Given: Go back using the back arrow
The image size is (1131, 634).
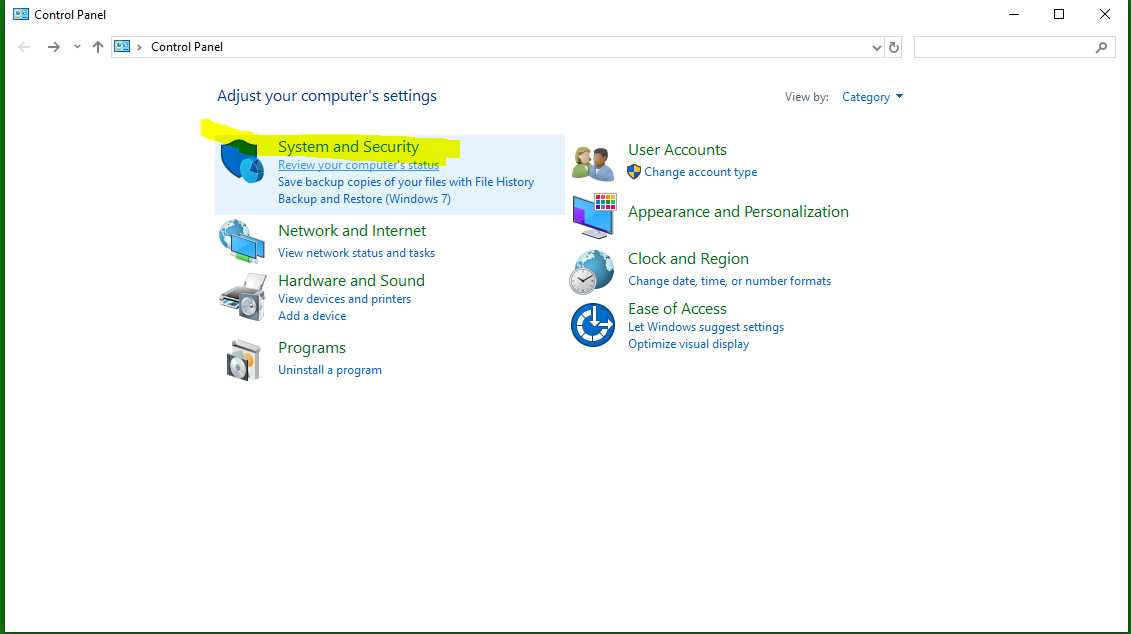Looking at the screenshot, I should pyautogui.click(x=24, y=47).
